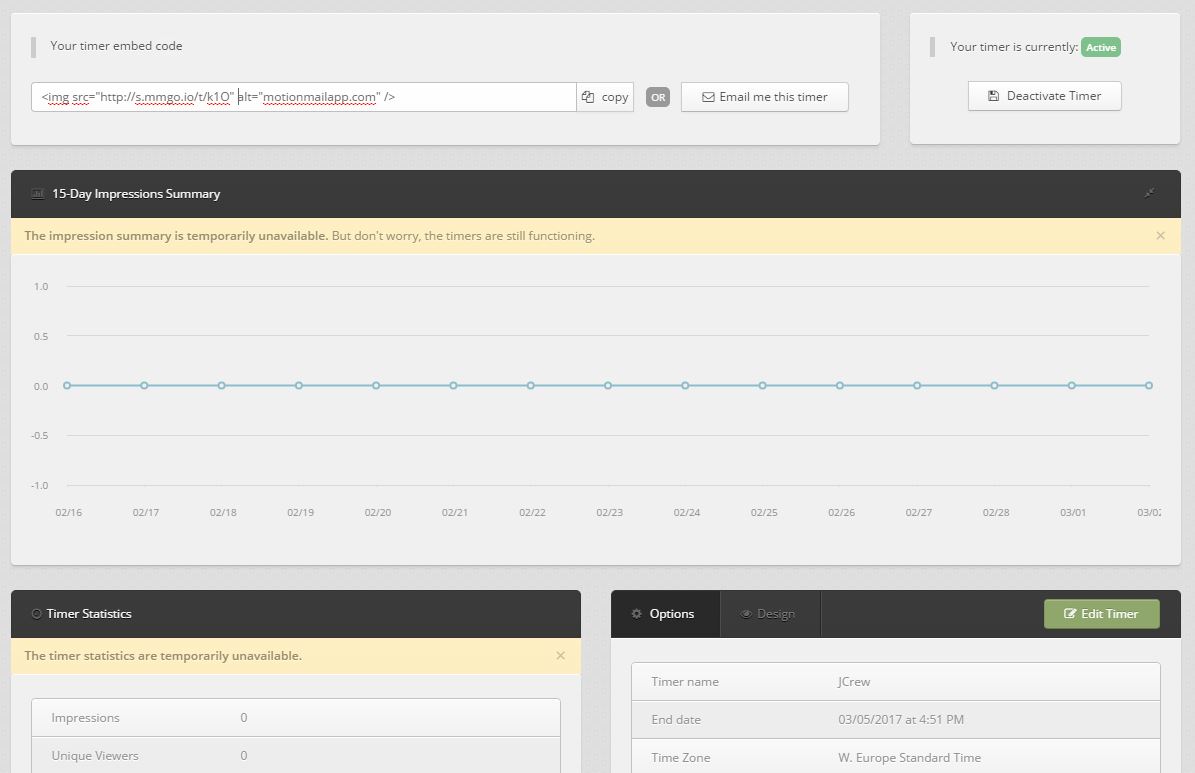Click the icon beside Timer Statistics title

point(37,614)
